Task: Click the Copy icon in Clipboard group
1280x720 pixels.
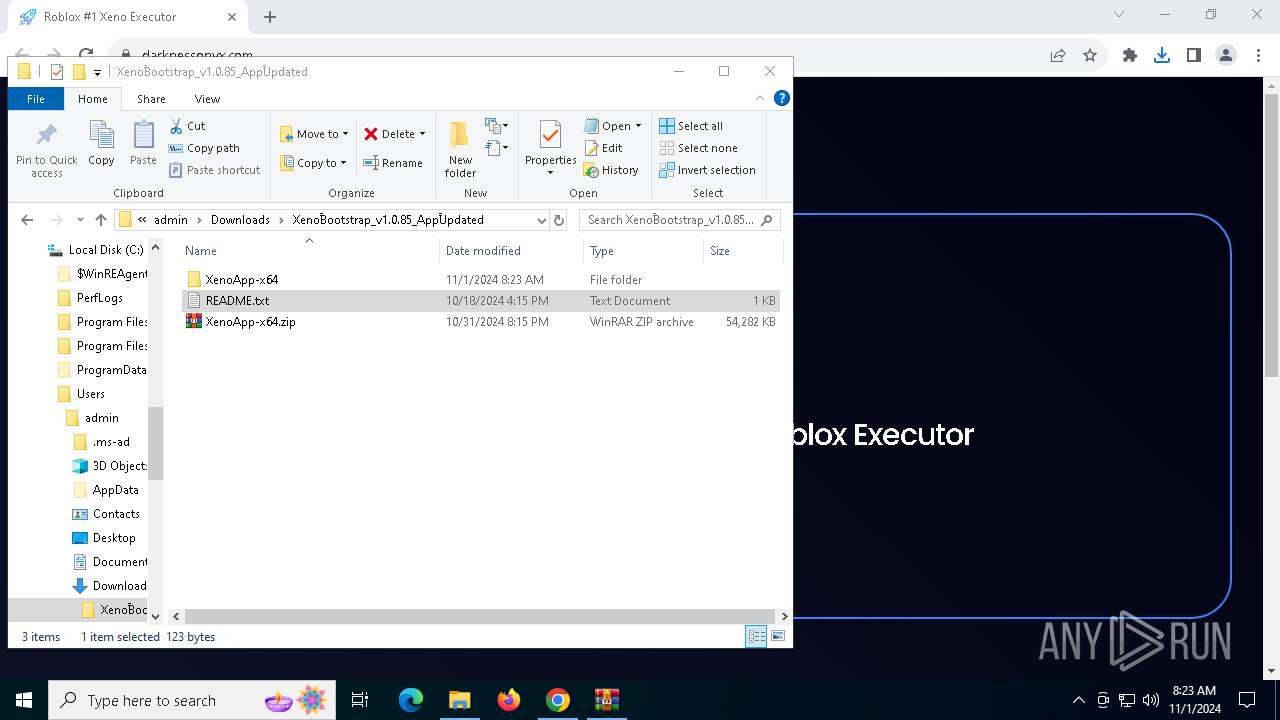Action: [101, 143]
